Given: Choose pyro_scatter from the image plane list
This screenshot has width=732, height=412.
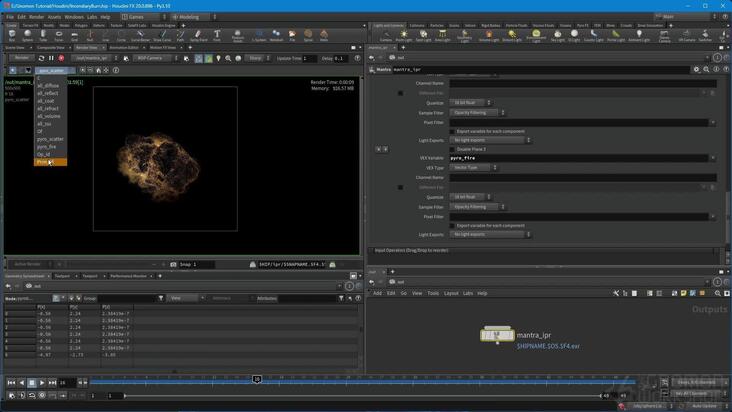Looking at the screenshot, I should 50,139.
